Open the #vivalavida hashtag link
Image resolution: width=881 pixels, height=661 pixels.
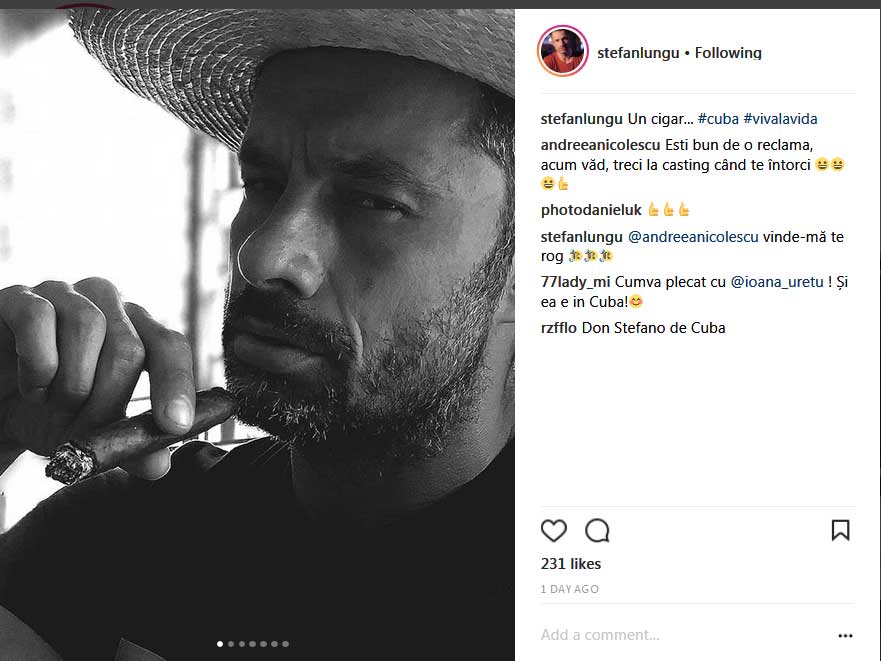(x=780, y=119)
